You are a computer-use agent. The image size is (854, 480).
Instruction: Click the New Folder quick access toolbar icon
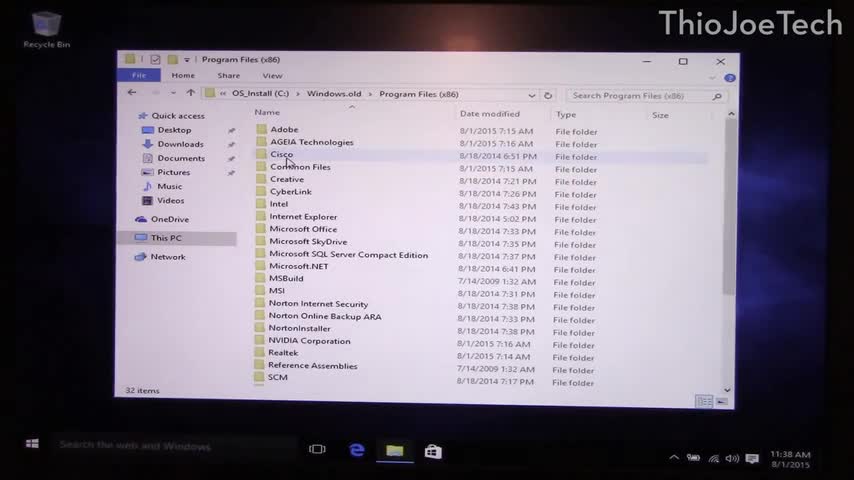click(173, 59)
